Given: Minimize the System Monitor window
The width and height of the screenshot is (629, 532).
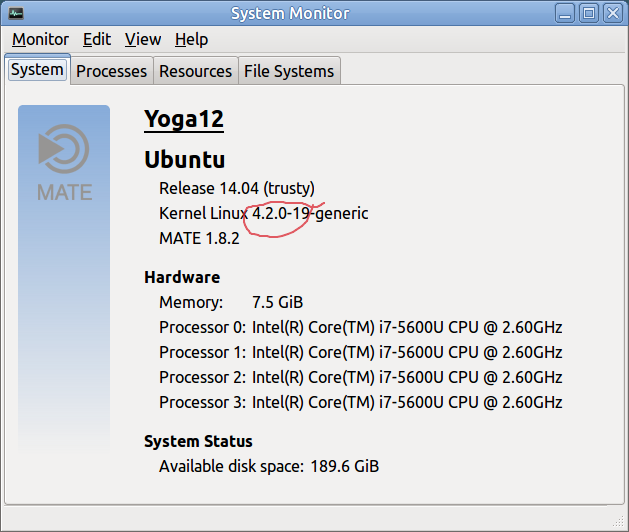Looking at the screenshot, I should pyautogui.click(x=565, y=13).
